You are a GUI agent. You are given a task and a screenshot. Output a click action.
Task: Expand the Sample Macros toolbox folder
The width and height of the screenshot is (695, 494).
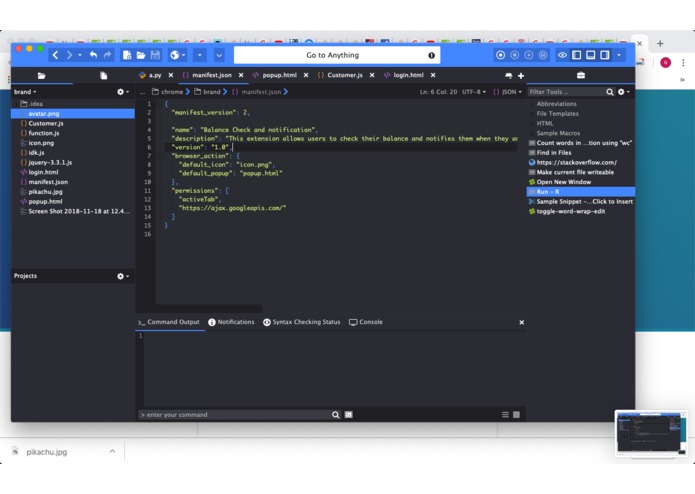[x=532, y=133]
